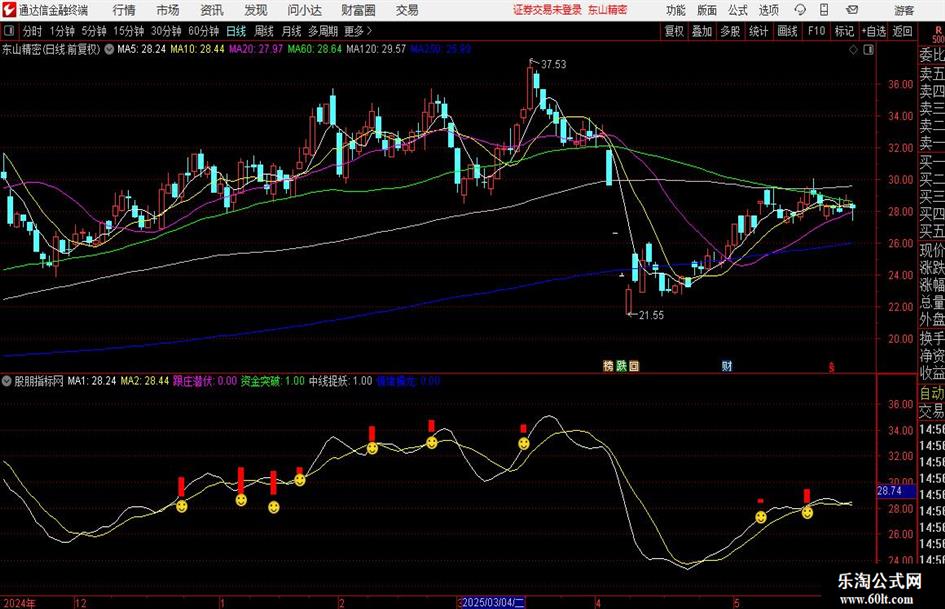Open the 资讯 menu
The width and height of the screenshot is (945, 609).
212,10
